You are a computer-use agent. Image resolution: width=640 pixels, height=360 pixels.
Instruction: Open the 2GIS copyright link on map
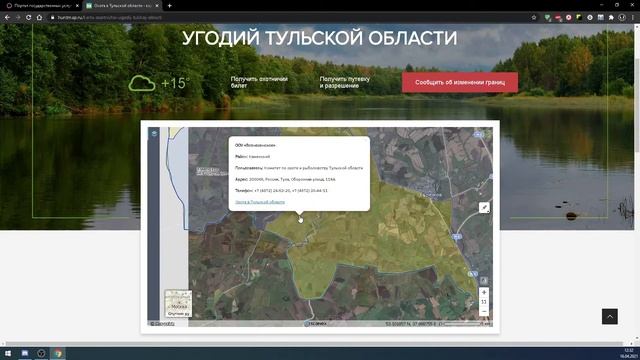point(162,324)
